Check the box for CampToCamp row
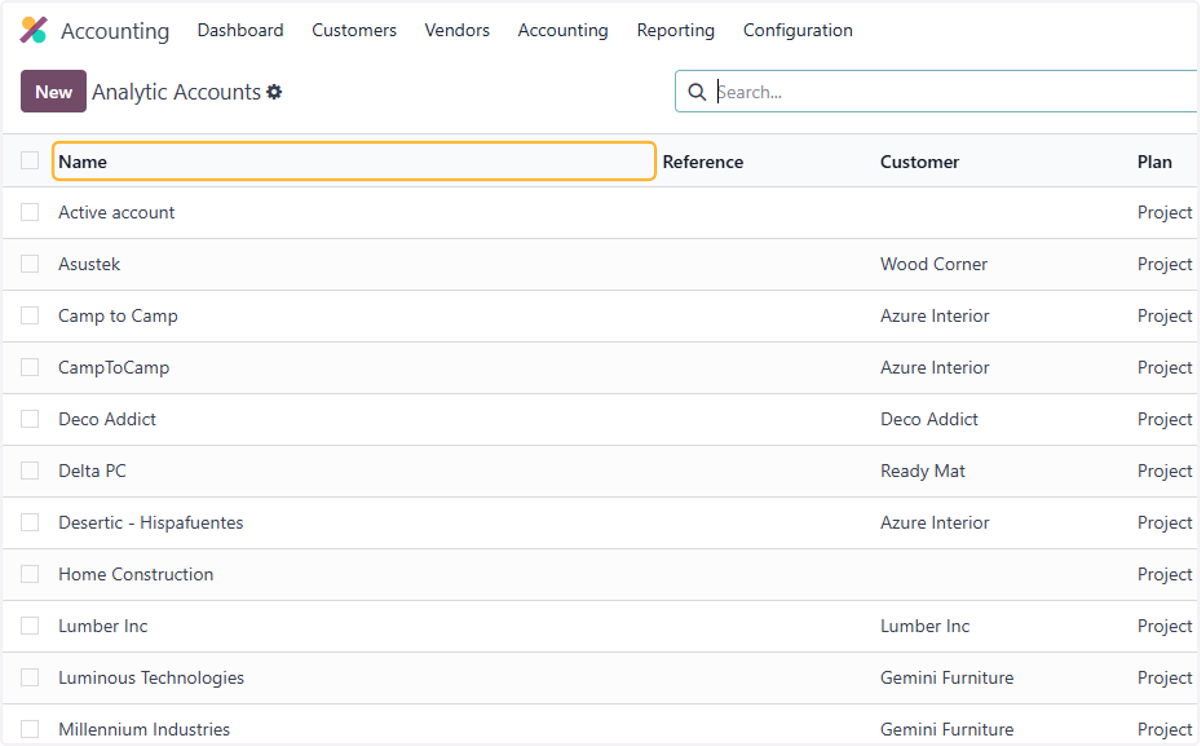The image size is (1200, 746). coord(30,367)
